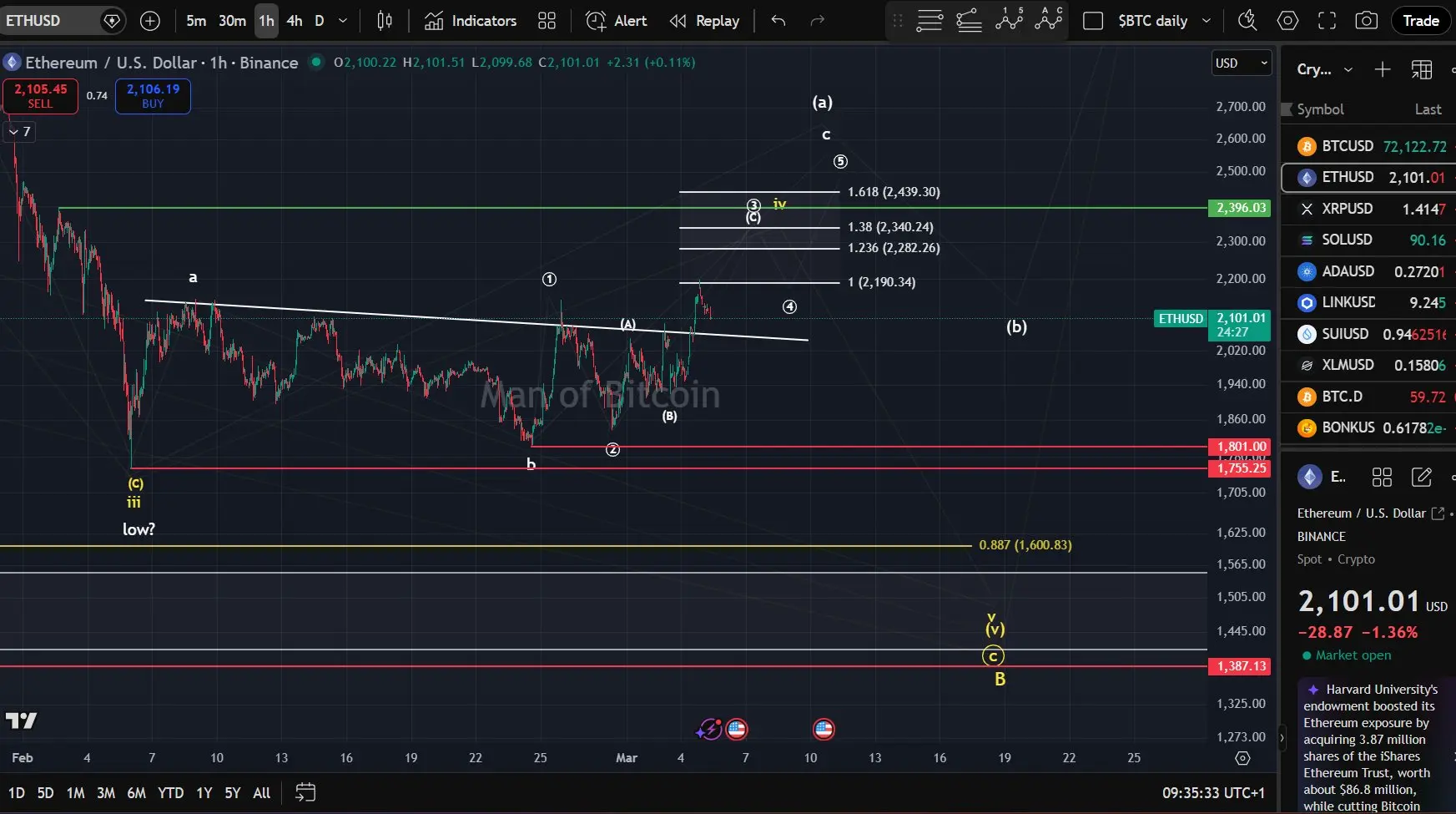The image size is (1456, 814).
Task: Expand the collapsed indicator legend showing 7
Action: pyautogui.click(x=20, y=132)
